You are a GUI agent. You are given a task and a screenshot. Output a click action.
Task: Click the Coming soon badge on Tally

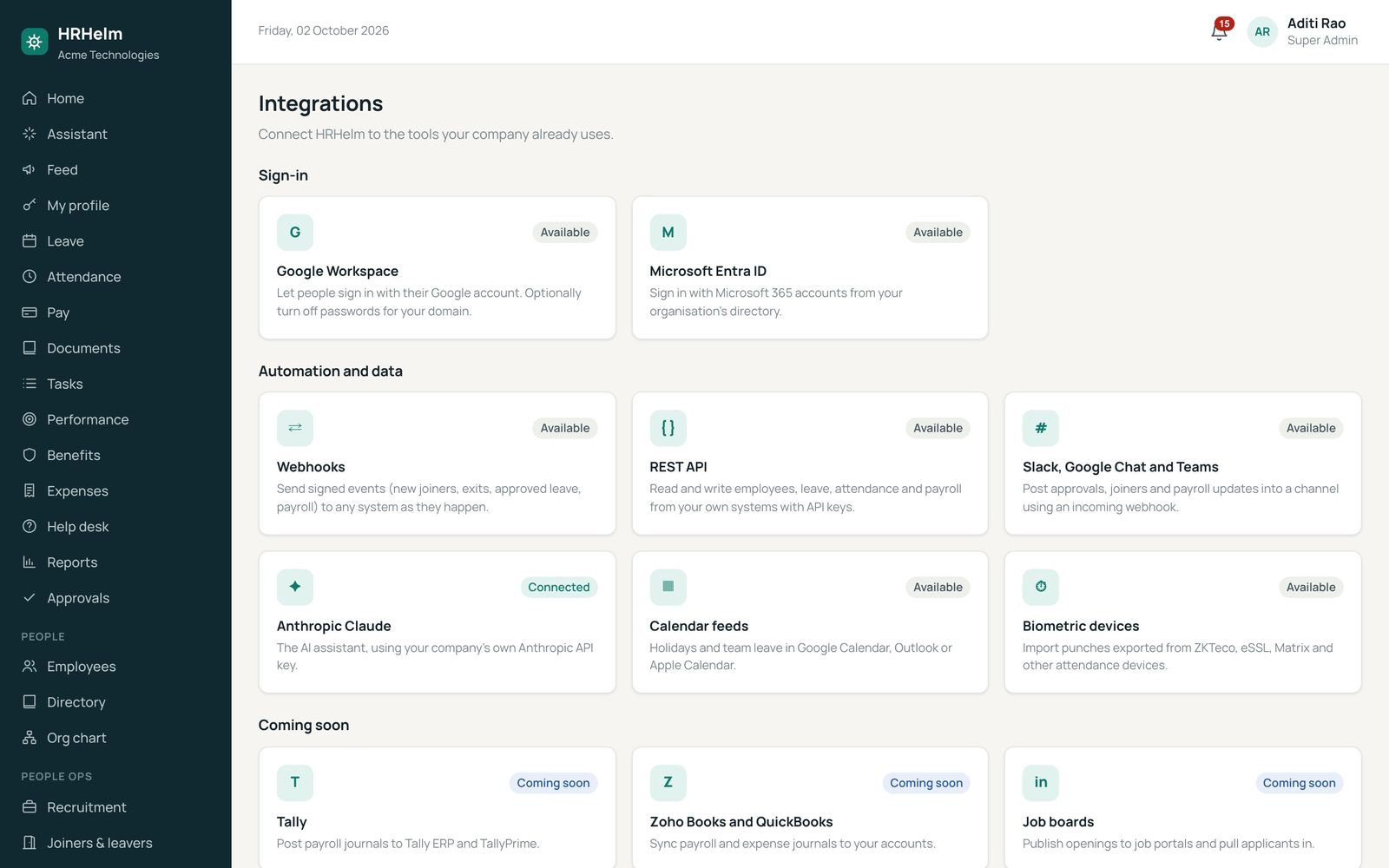[553, 783]
